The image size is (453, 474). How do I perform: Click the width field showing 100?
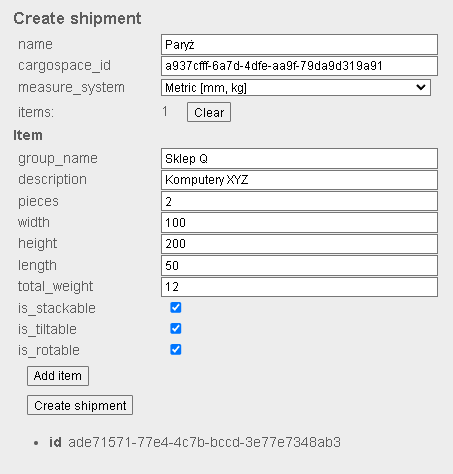point(299,223)
